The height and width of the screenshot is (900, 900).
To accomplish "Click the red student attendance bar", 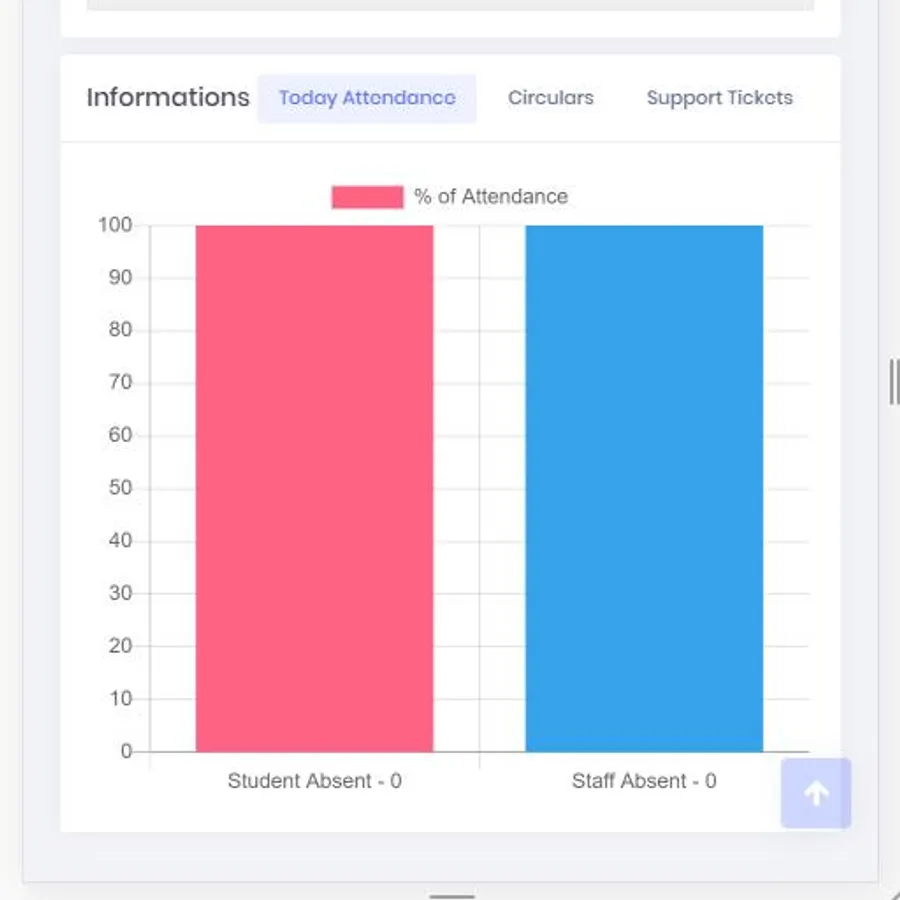I will click(314, 488).
